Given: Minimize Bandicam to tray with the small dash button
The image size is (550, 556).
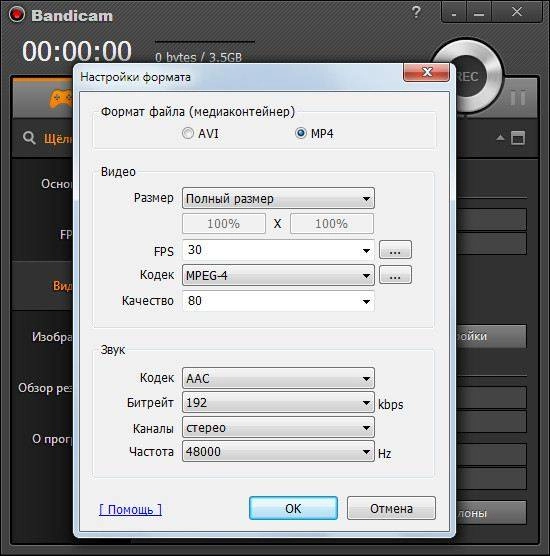Looking at the screenshot, I should [x=454, y=13].
